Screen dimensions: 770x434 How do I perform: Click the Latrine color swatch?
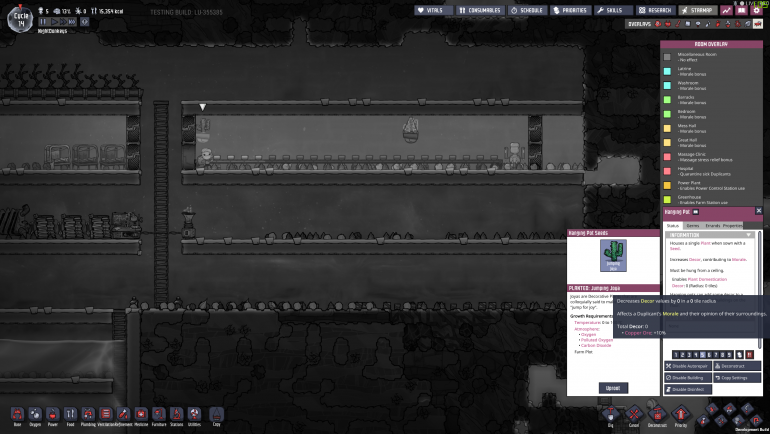point(667,71)
